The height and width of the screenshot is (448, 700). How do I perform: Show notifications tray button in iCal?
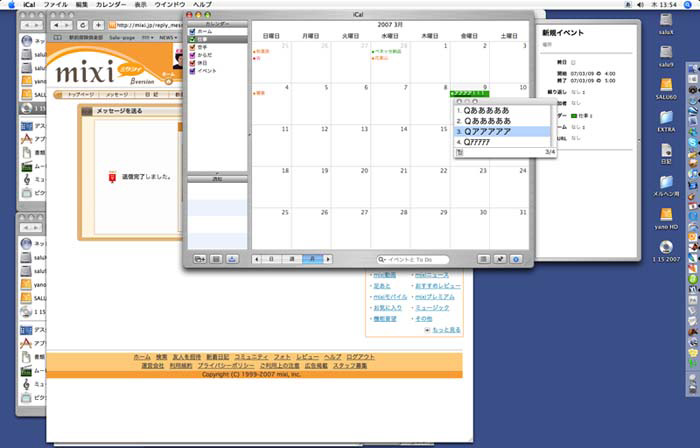(x=232, y=259)
